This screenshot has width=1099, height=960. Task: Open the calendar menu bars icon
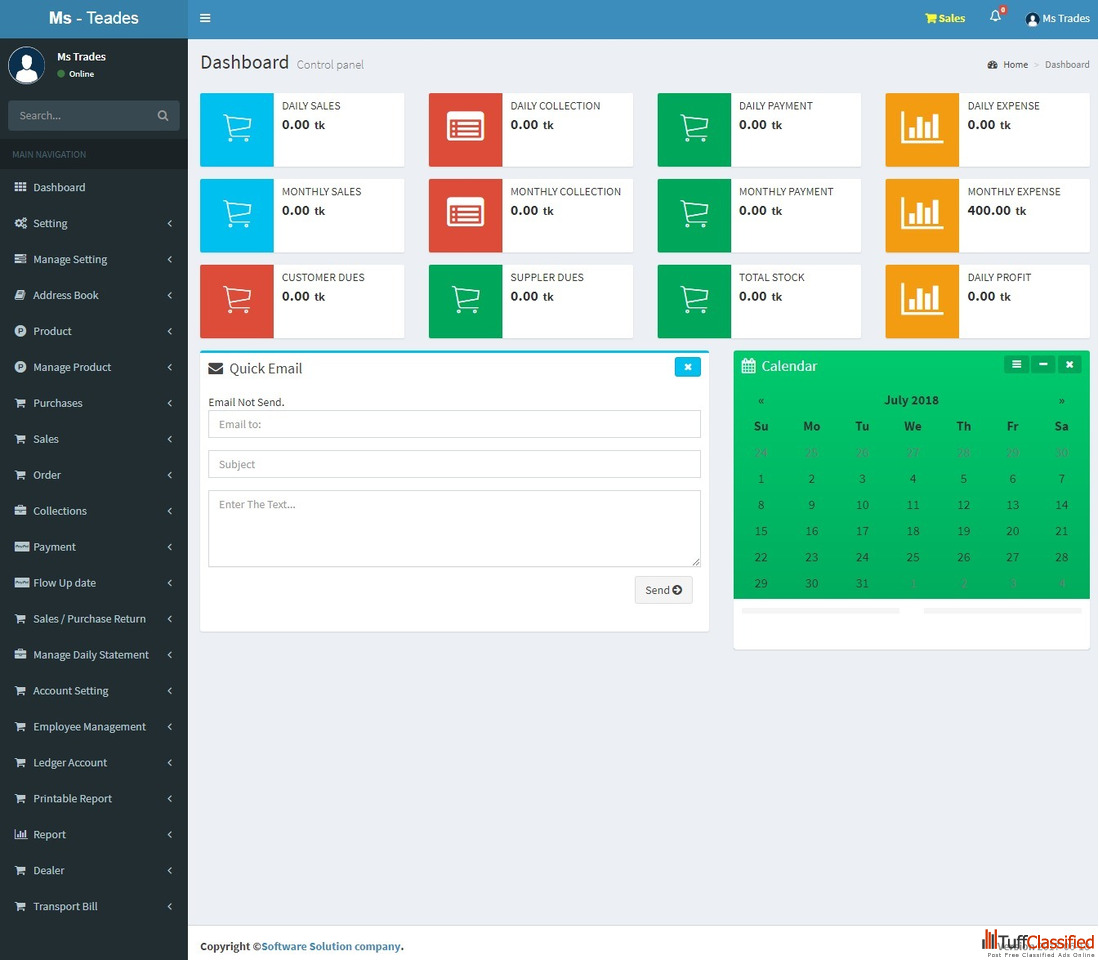[x=1016, y=365]
